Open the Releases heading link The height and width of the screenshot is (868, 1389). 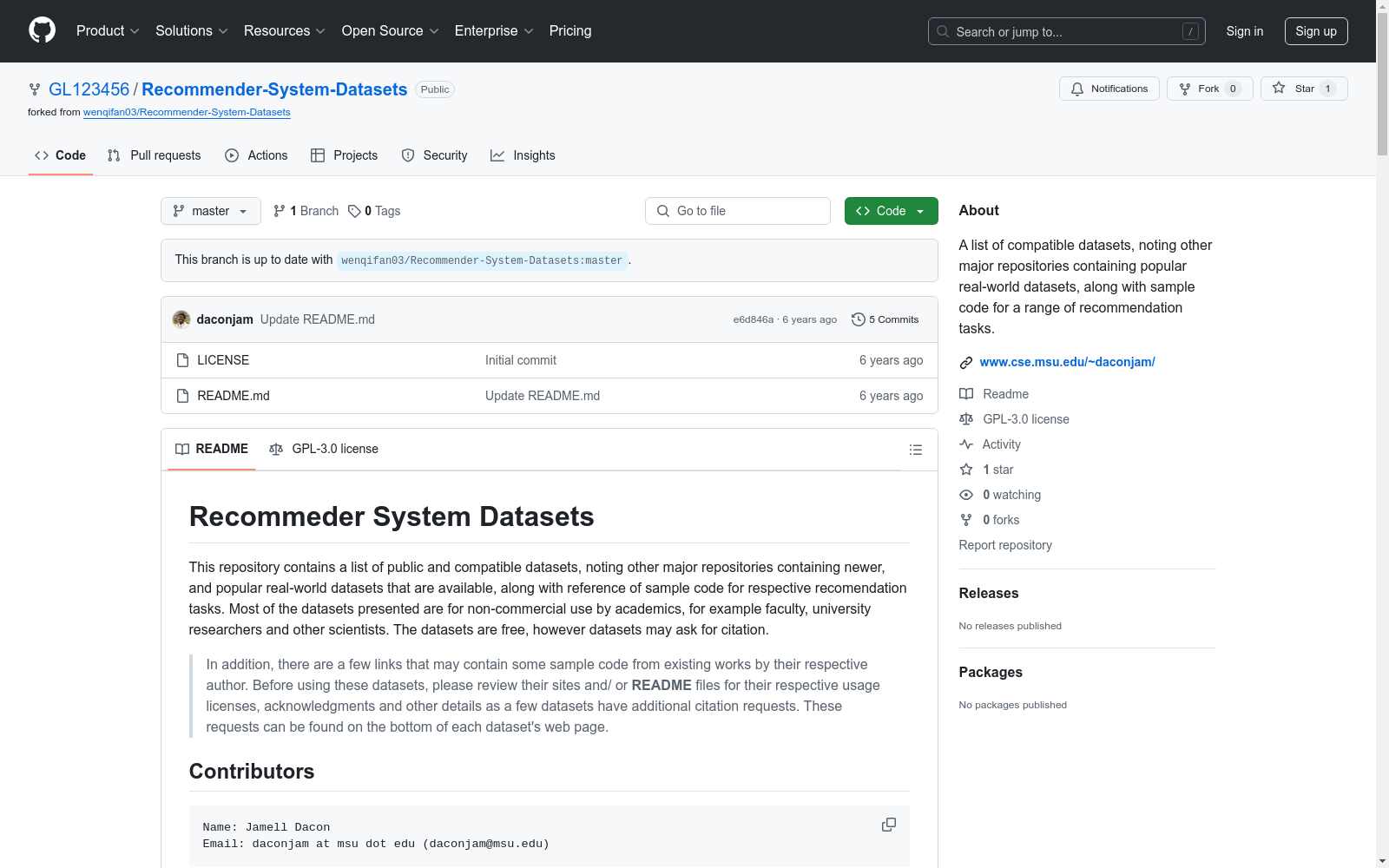pos(989,594)
